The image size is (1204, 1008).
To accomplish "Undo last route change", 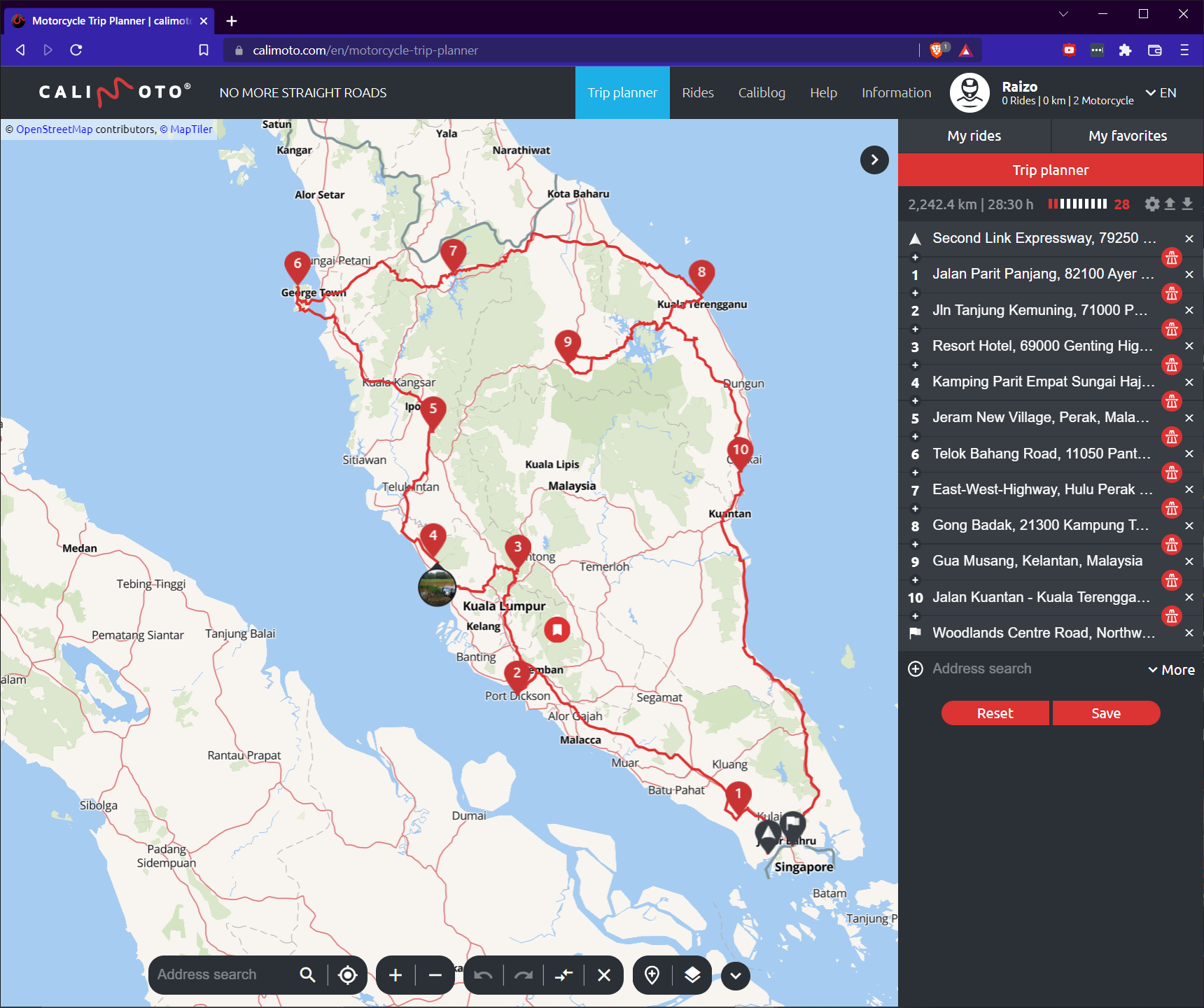I will (483, 975).
